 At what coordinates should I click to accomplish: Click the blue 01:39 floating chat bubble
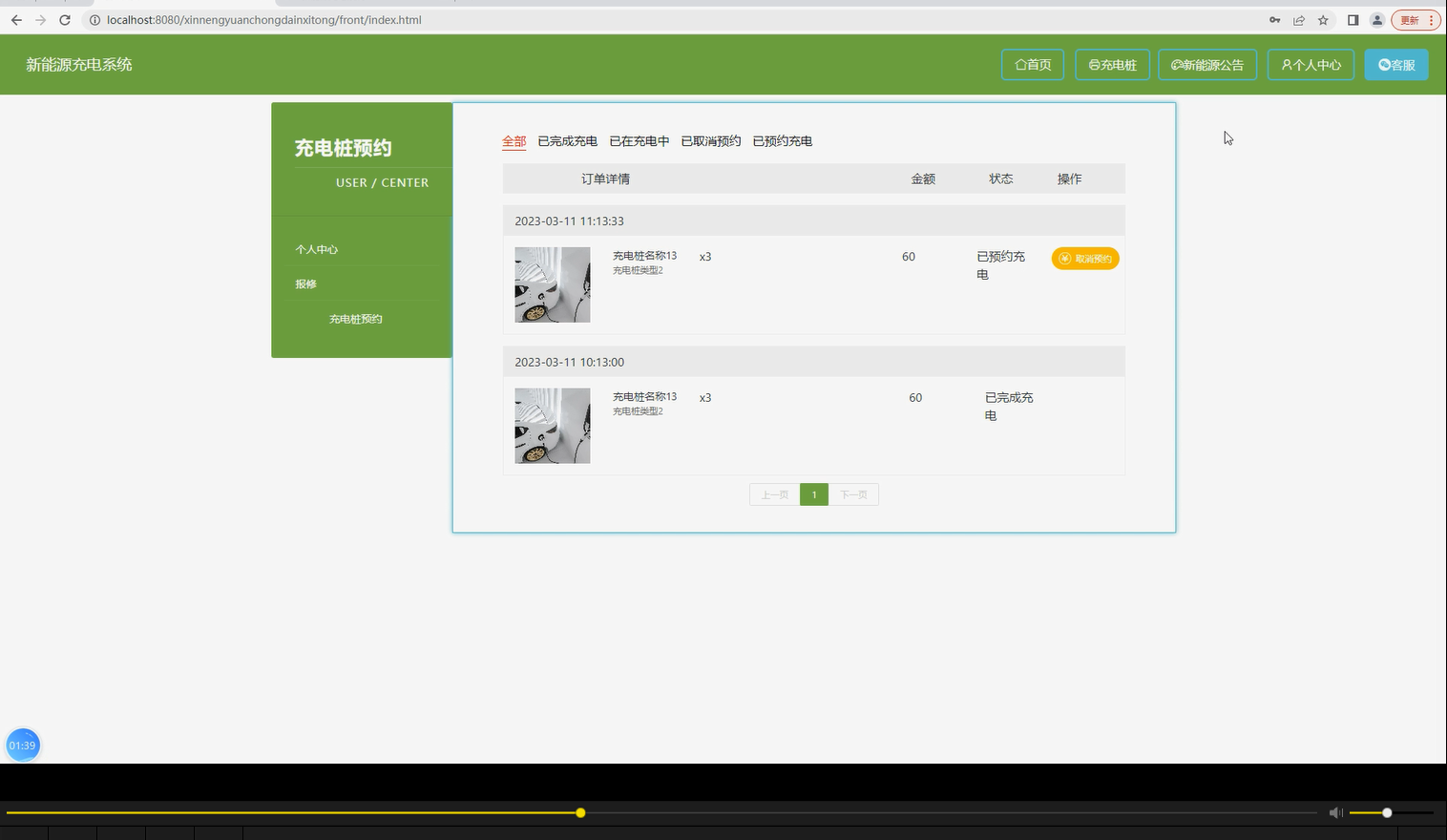22,745
